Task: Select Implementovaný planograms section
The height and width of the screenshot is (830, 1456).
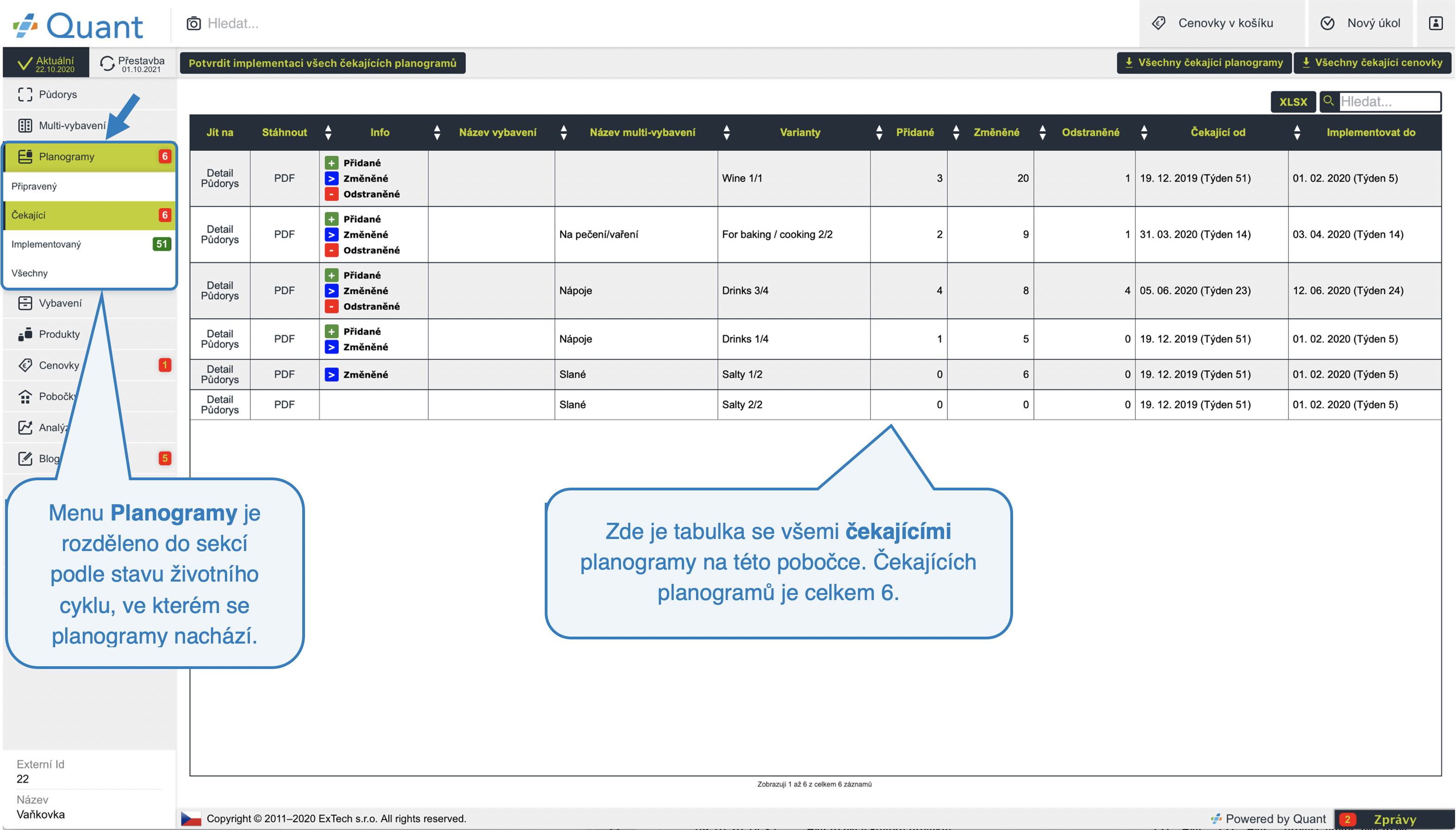Action: (47, 245)
